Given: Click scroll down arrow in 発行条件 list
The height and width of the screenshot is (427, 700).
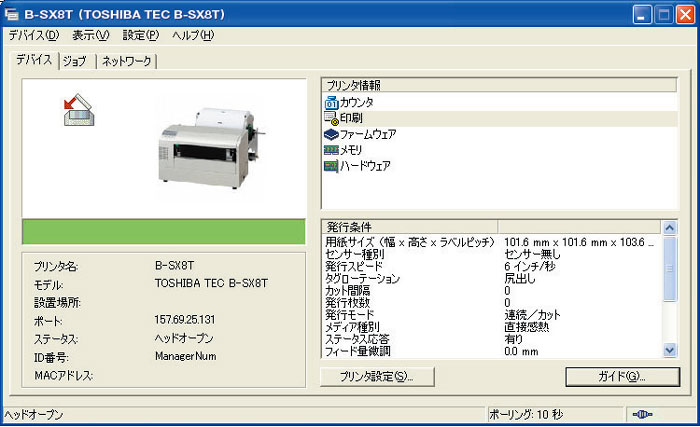Looking at the screenshot, I should coord(670,350).
